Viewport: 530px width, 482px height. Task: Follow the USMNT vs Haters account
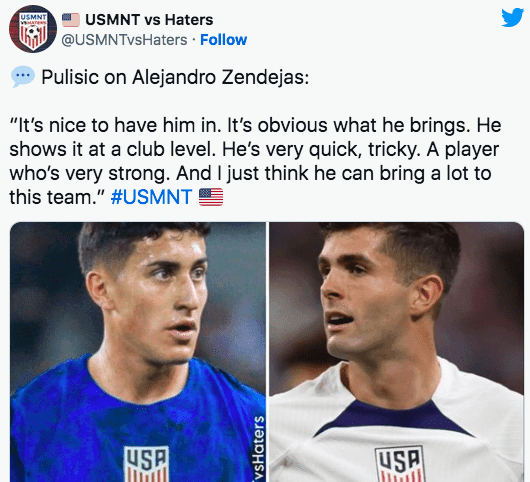pyautogui.click(x=223, y=40)
